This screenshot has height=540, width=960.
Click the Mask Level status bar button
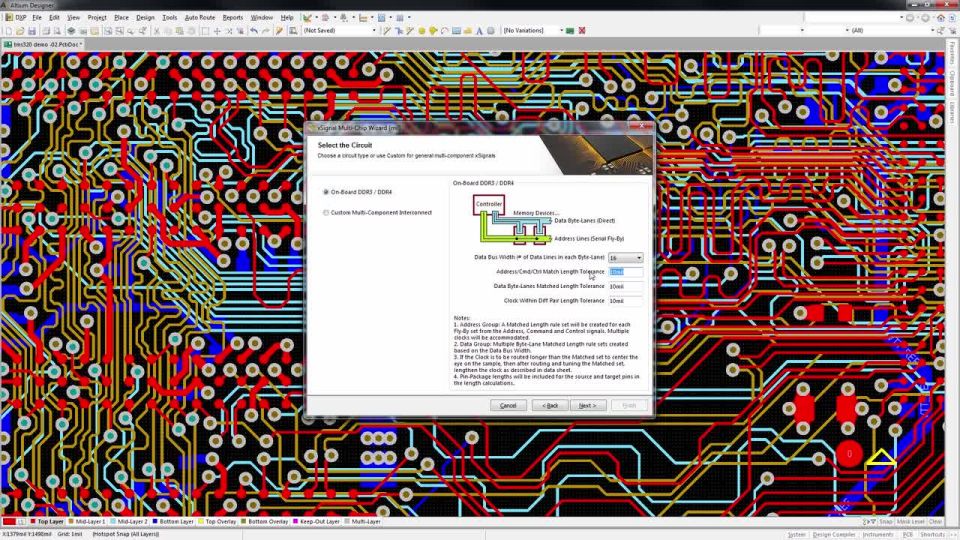910,522
